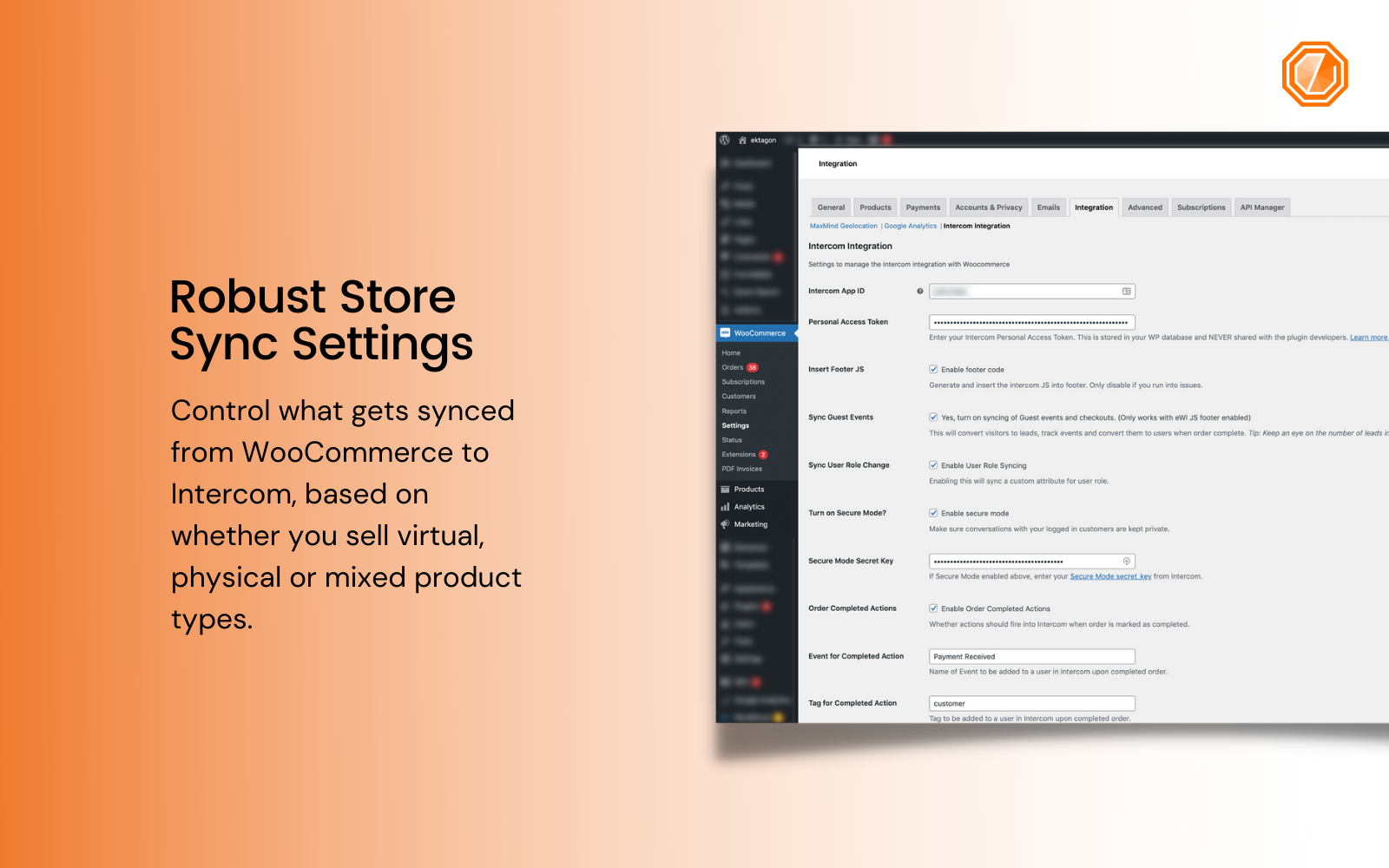
Task: Uncheck syncing of Guest events and checkouts
Action: coord(931,418)
